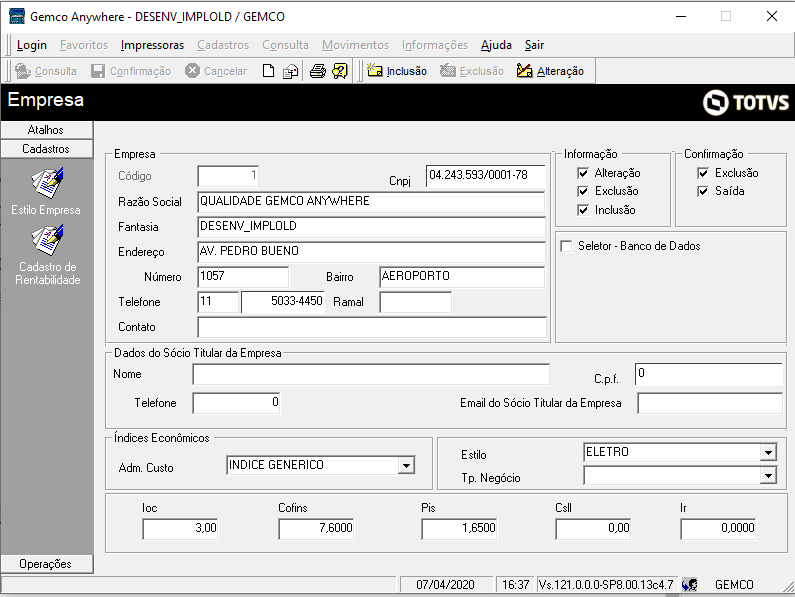Click the TOTVS logo
This screenshot has height=597, width=795.
point(745,102)
